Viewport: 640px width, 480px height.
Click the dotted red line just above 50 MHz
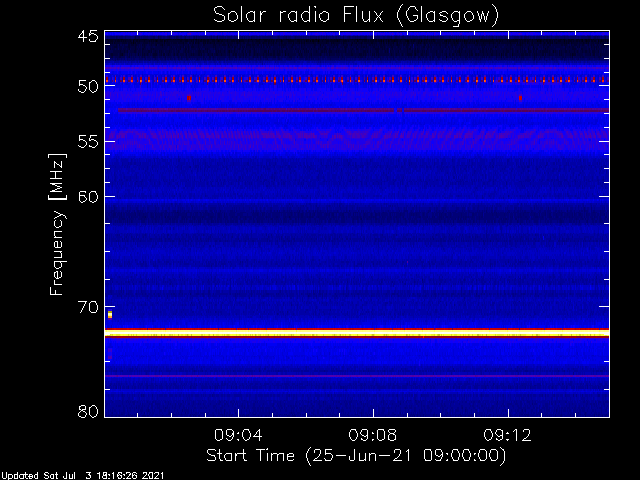tap(356, 80)
